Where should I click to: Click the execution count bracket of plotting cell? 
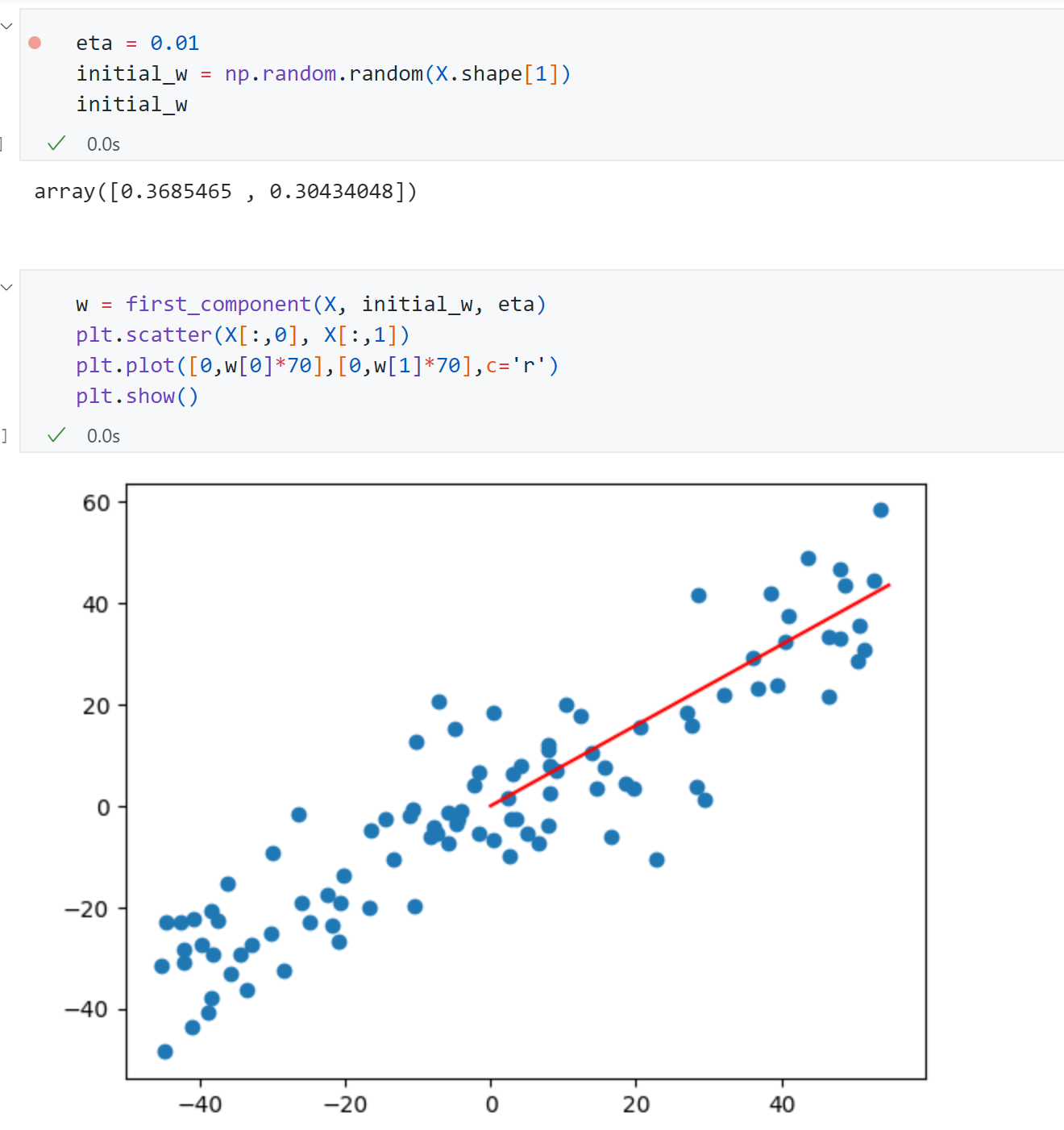(x=4, y=436)
